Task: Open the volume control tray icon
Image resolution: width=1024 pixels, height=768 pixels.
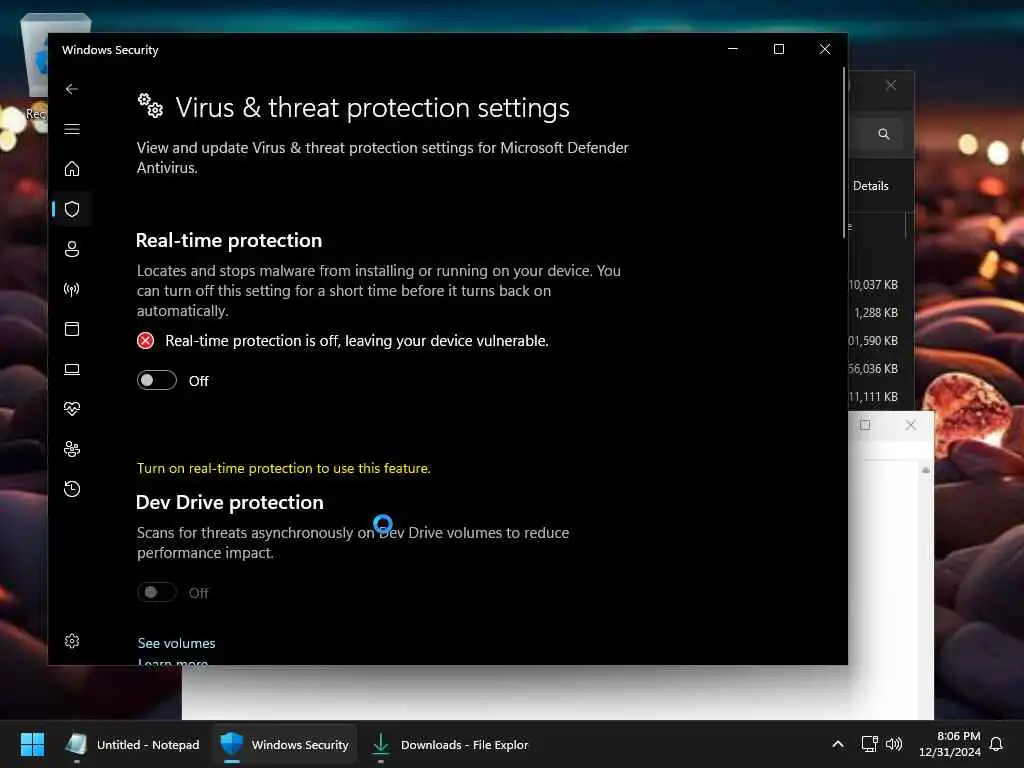Action: pos(894,744)
